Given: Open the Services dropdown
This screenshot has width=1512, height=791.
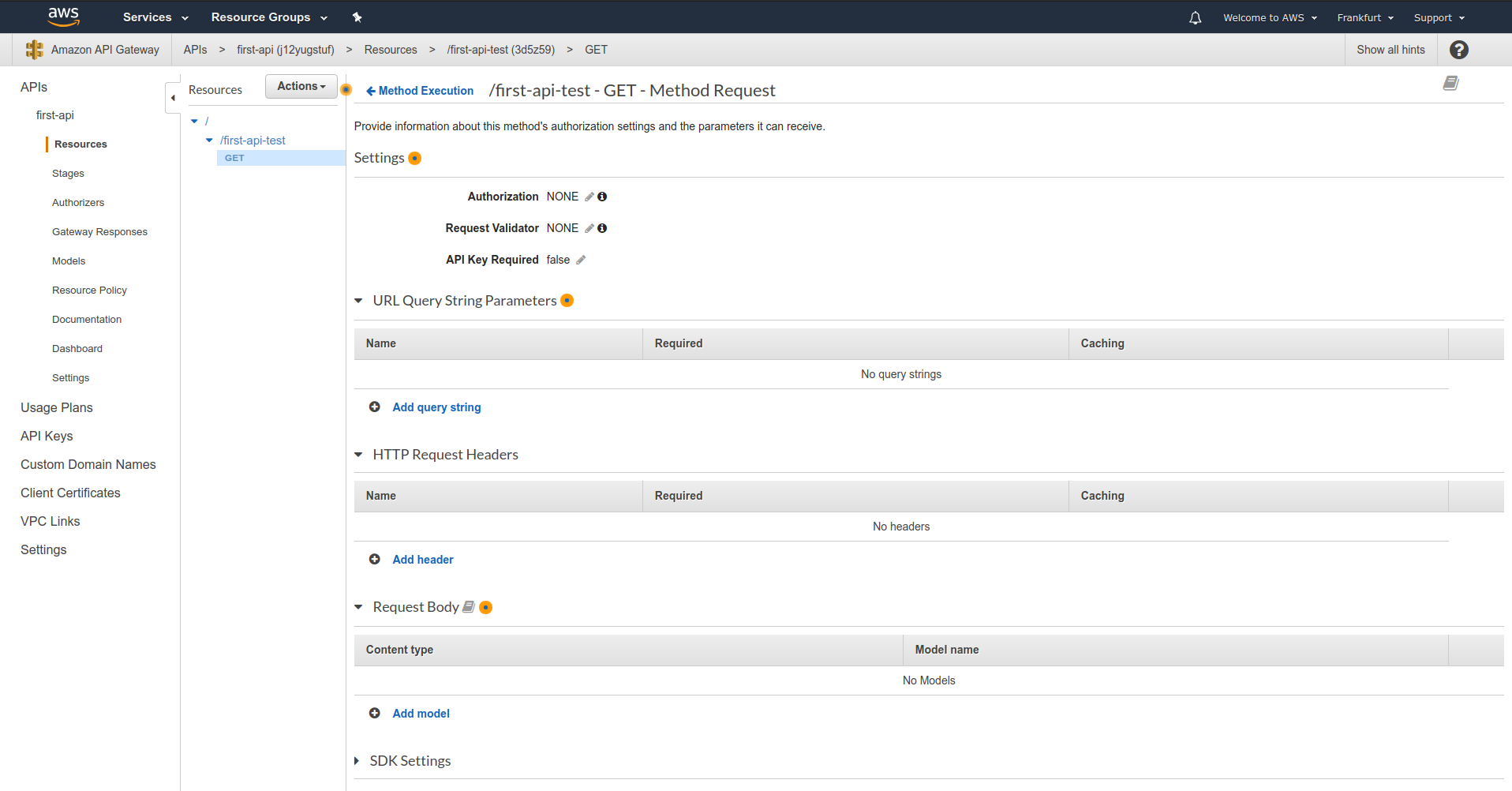Looking at the screenshot, I should (x=155, y=17).
